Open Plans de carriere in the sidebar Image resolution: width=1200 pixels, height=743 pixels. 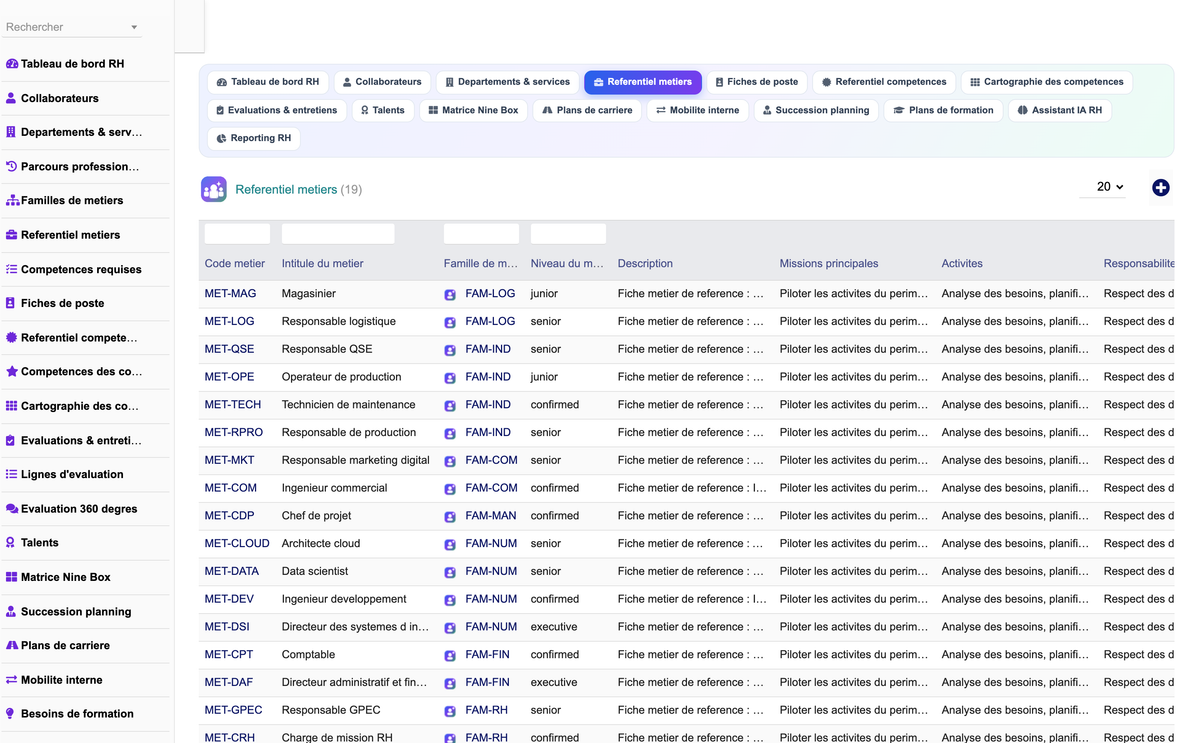(x=65, y=645)
